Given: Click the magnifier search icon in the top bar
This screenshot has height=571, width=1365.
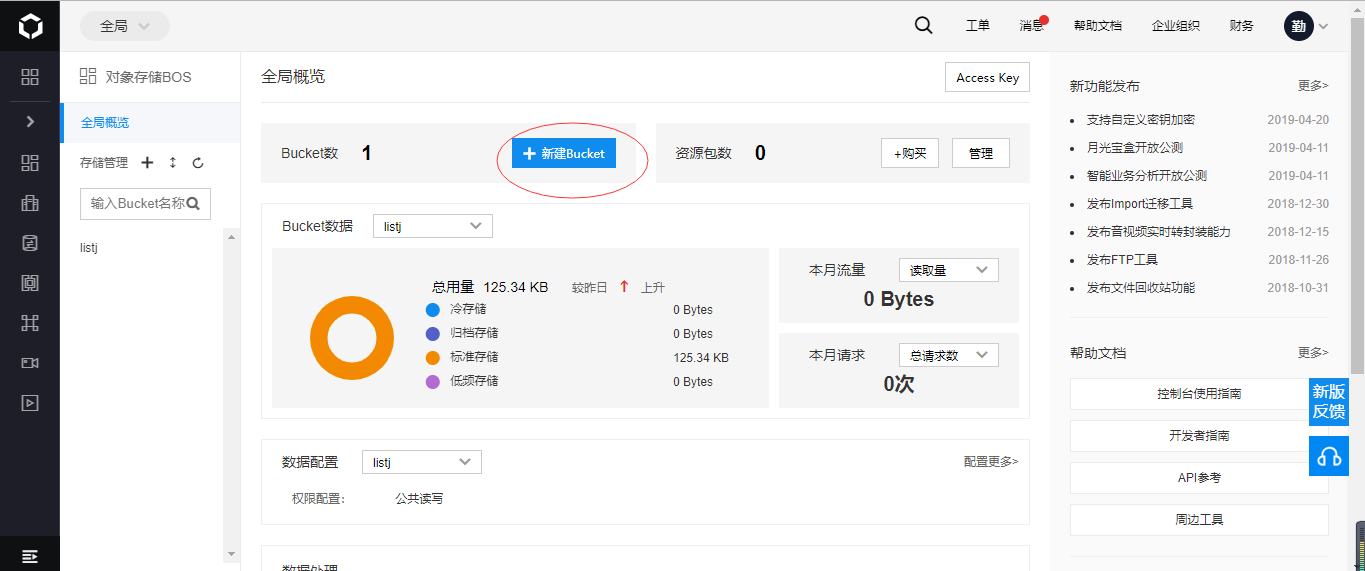Looking at the screenshot, I should (x=924, y=26).
